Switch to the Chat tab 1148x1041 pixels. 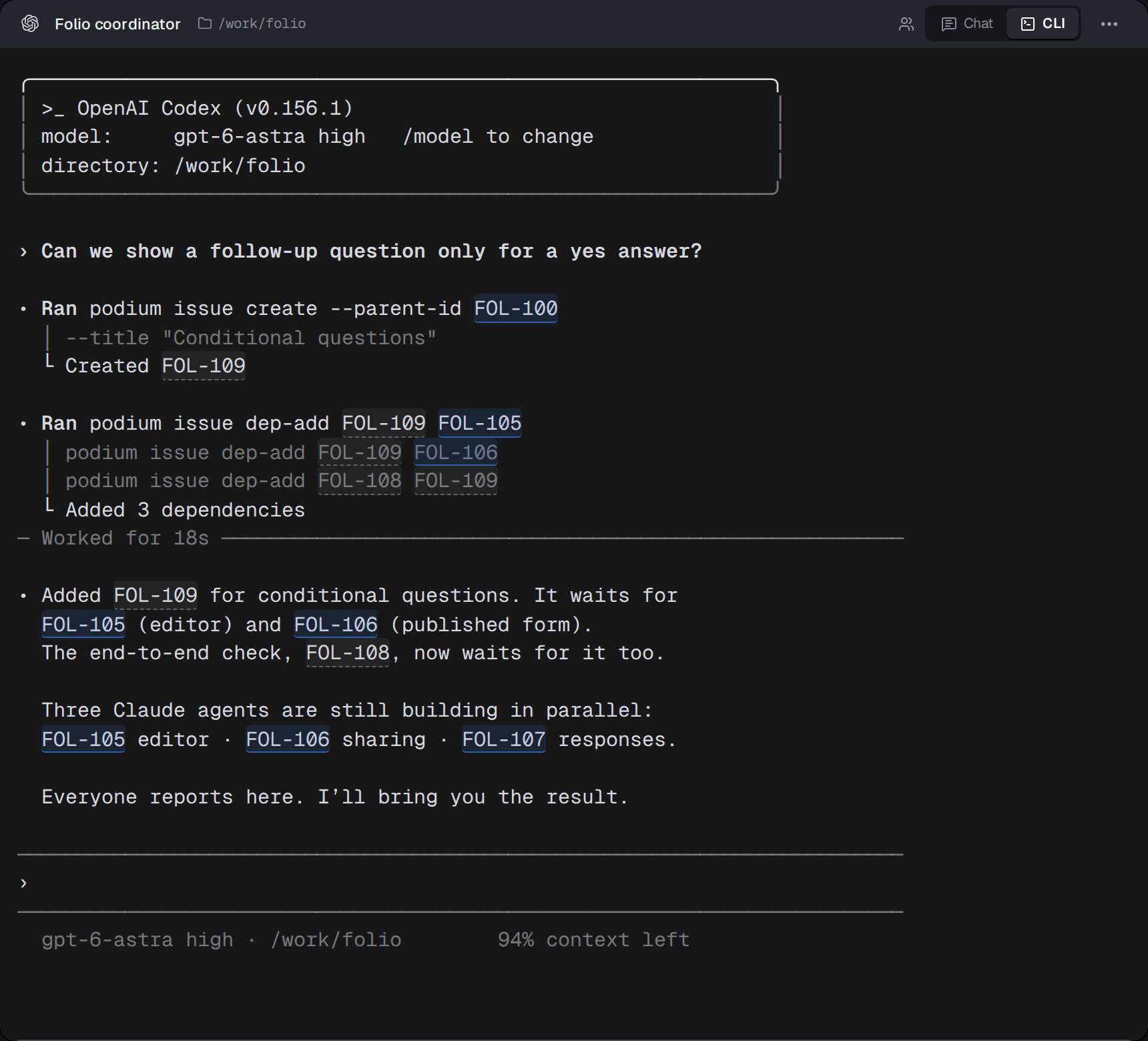tap(967, 24)
